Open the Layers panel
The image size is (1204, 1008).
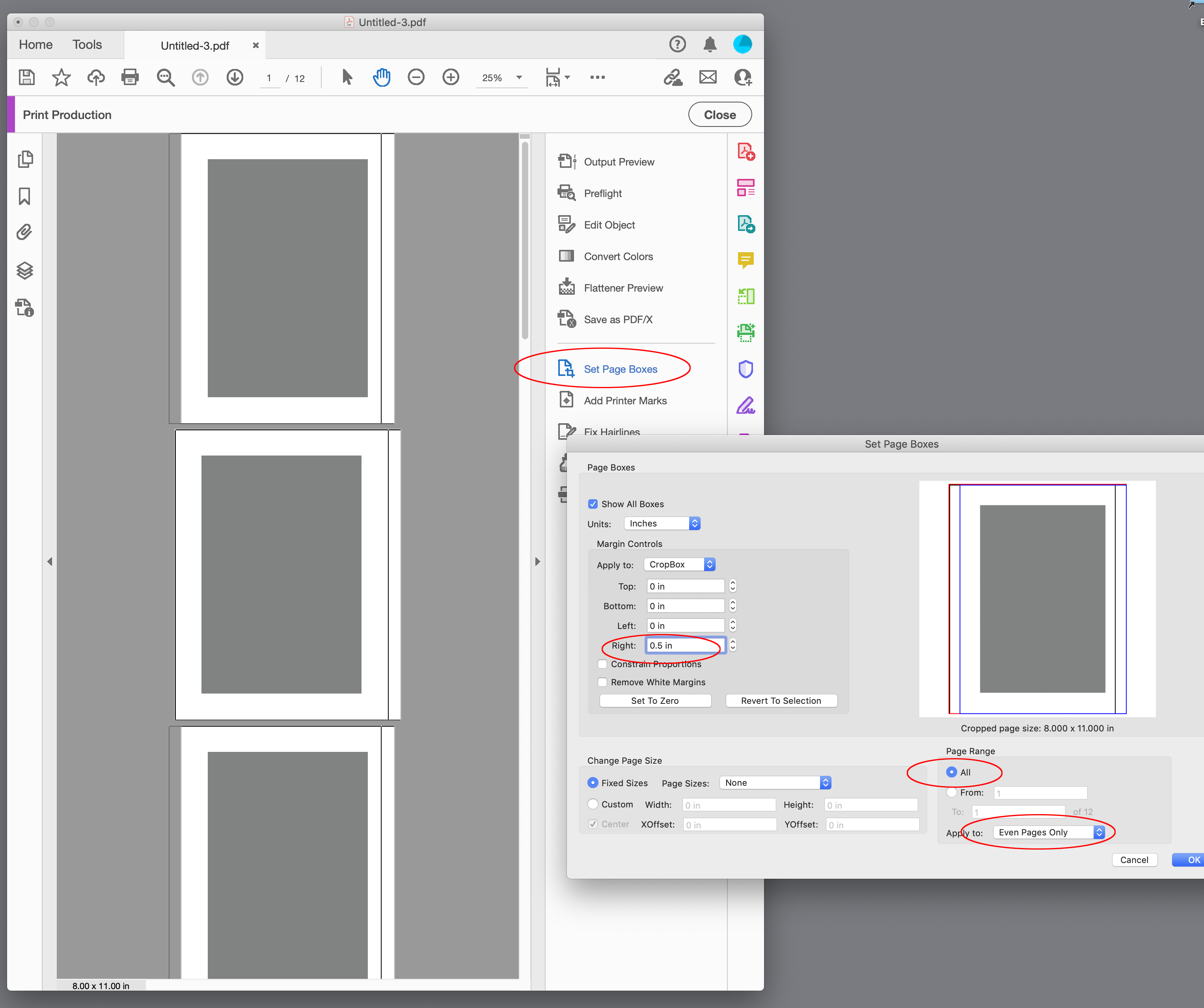pyautogui.click(x=25, y=270)
